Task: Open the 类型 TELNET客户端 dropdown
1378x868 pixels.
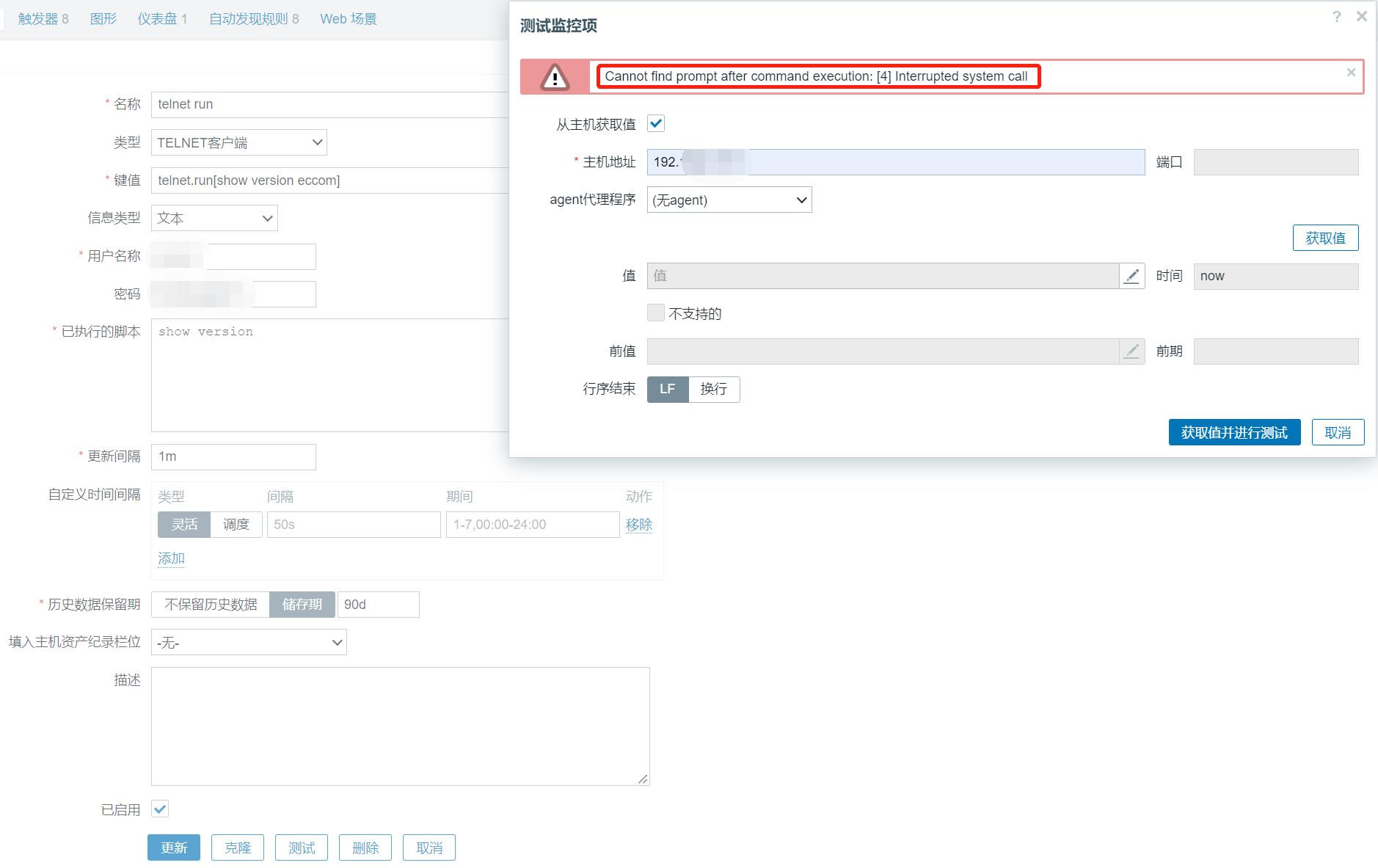Action: point(239,142)
